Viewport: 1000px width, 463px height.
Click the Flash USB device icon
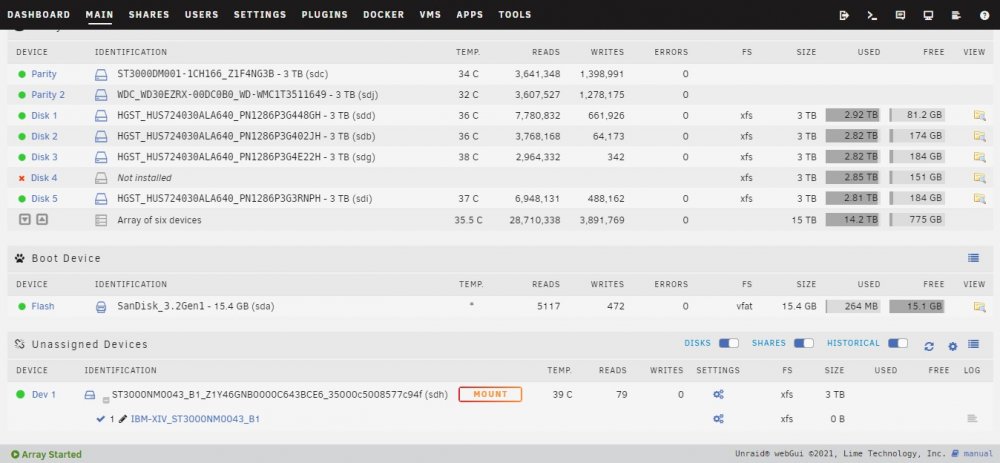coord(101,306)
